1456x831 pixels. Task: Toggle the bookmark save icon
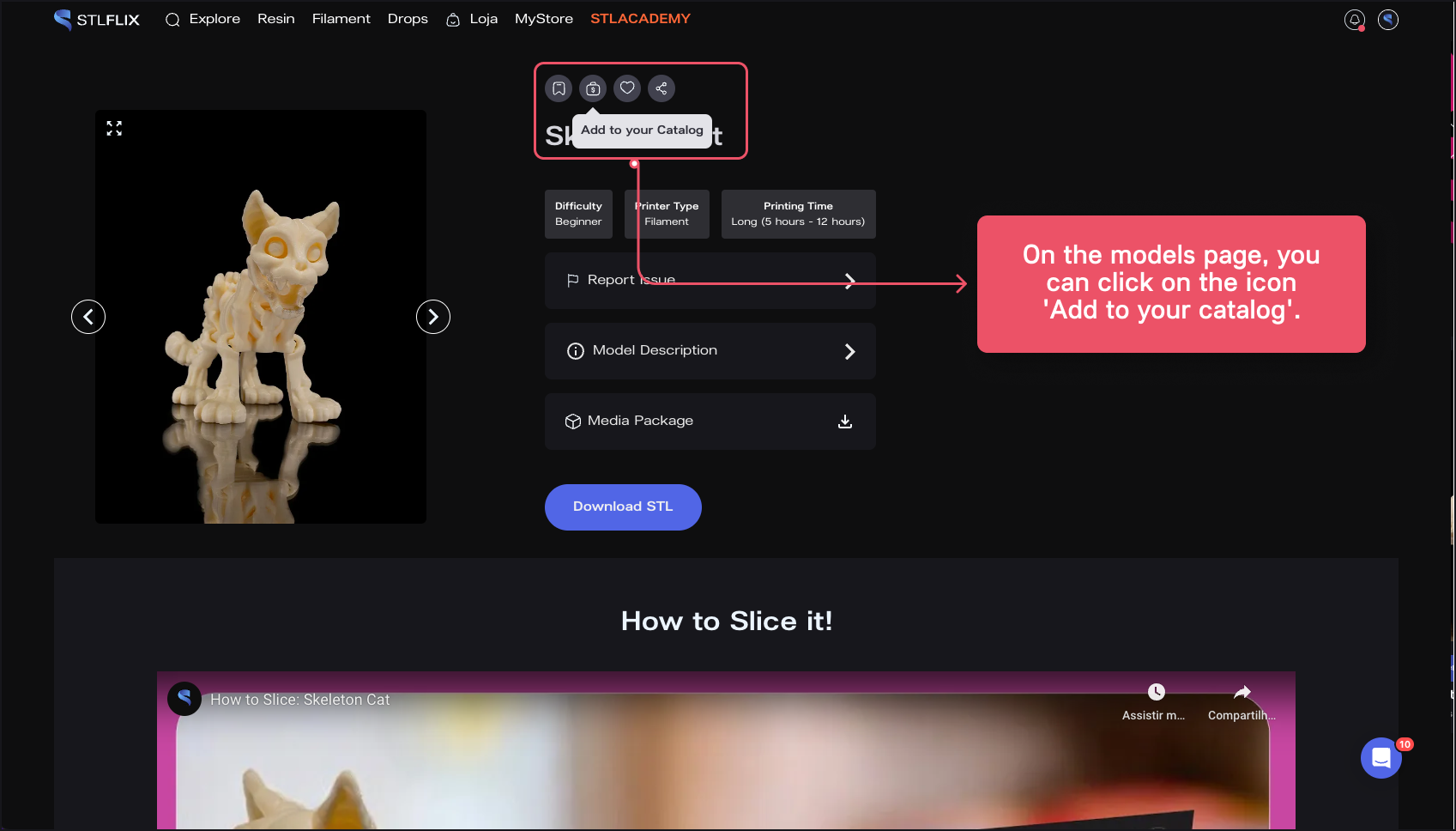(559, 88)
